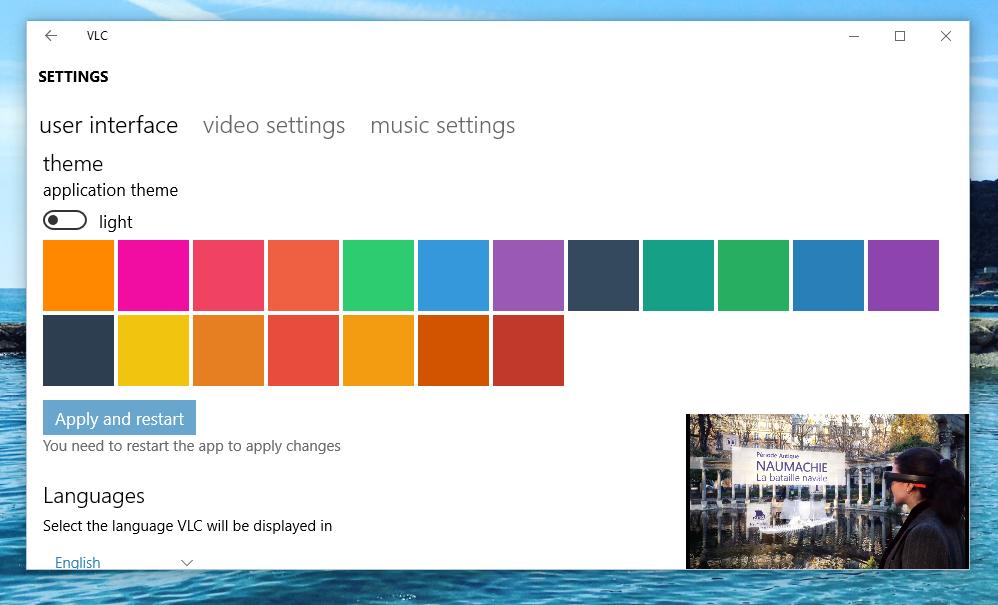Select the light green swatch in top row
The height and width of the screenshot is (605, 998).
(378, 275)
